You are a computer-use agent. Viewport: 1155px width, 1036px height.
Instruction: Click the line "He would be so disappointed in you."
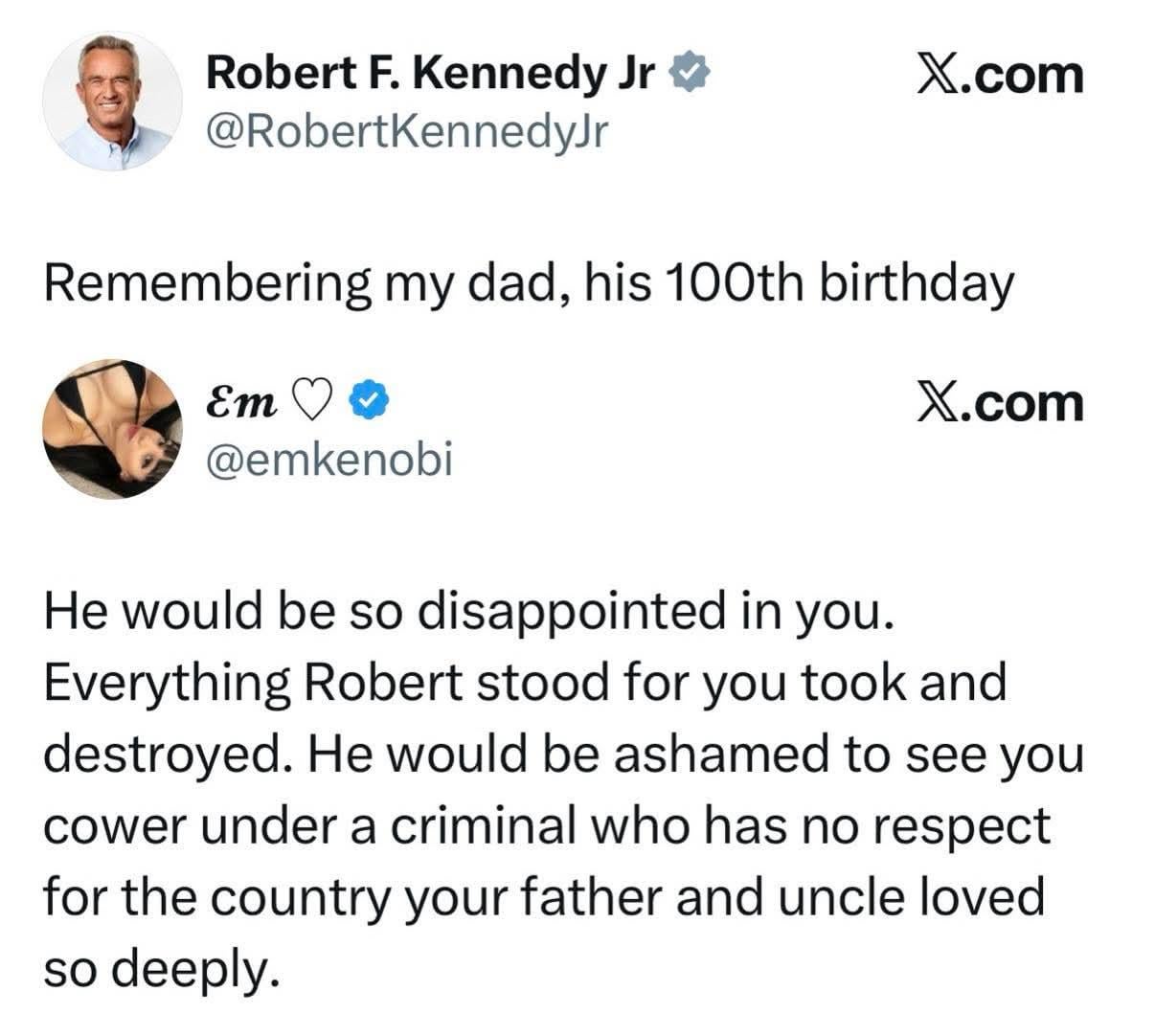click(x=469, y=611)
